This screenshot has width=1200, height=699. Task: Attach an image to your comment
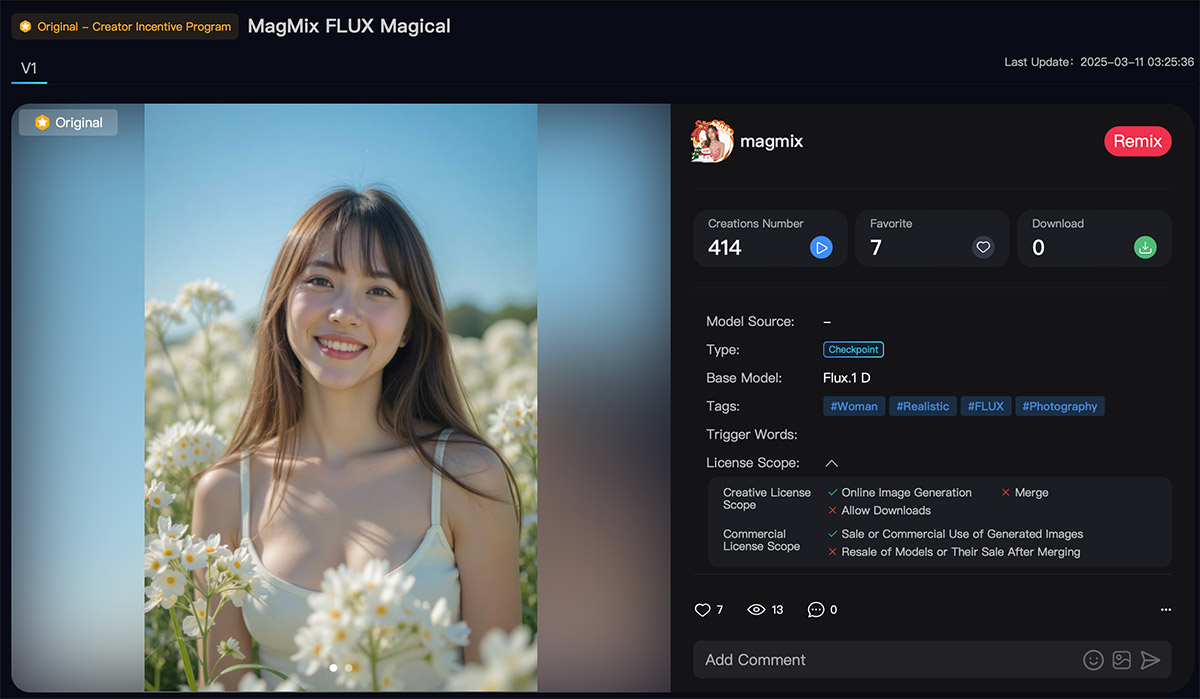pyautogui.click(x=1121, y=660)
